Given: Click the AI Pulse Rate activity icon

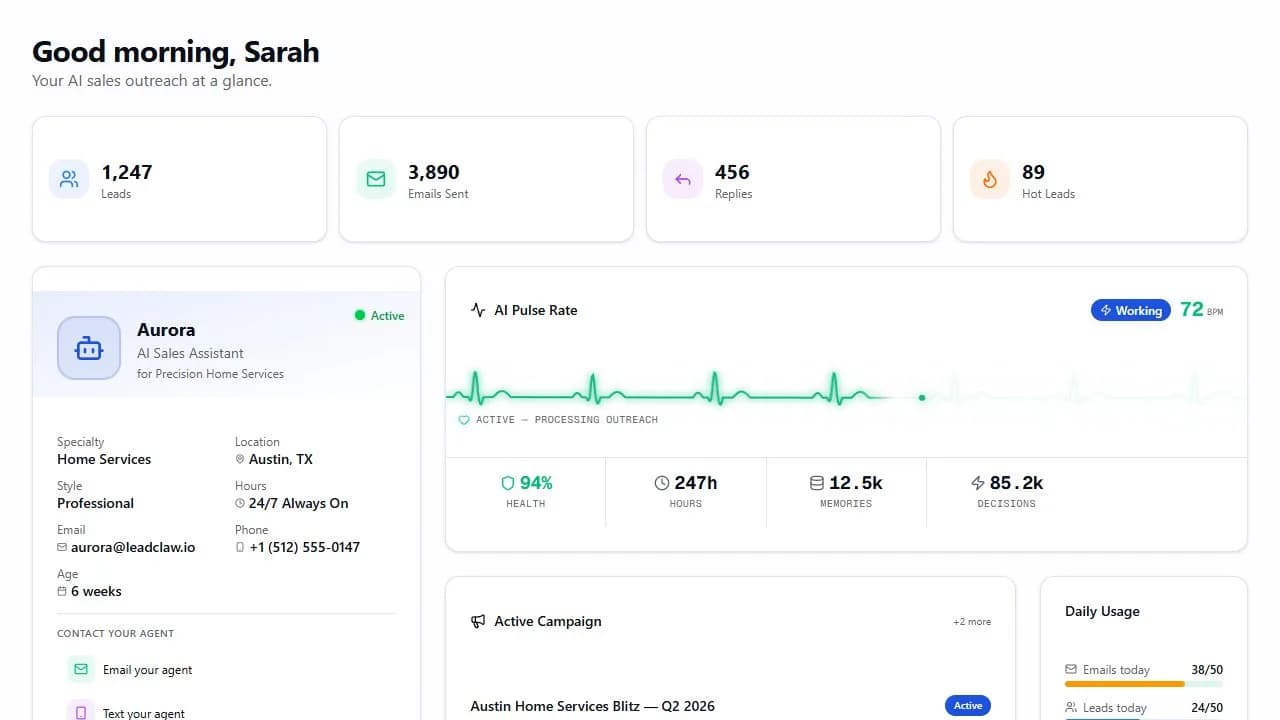Looking at the screenshot, I should coord(478,310).
